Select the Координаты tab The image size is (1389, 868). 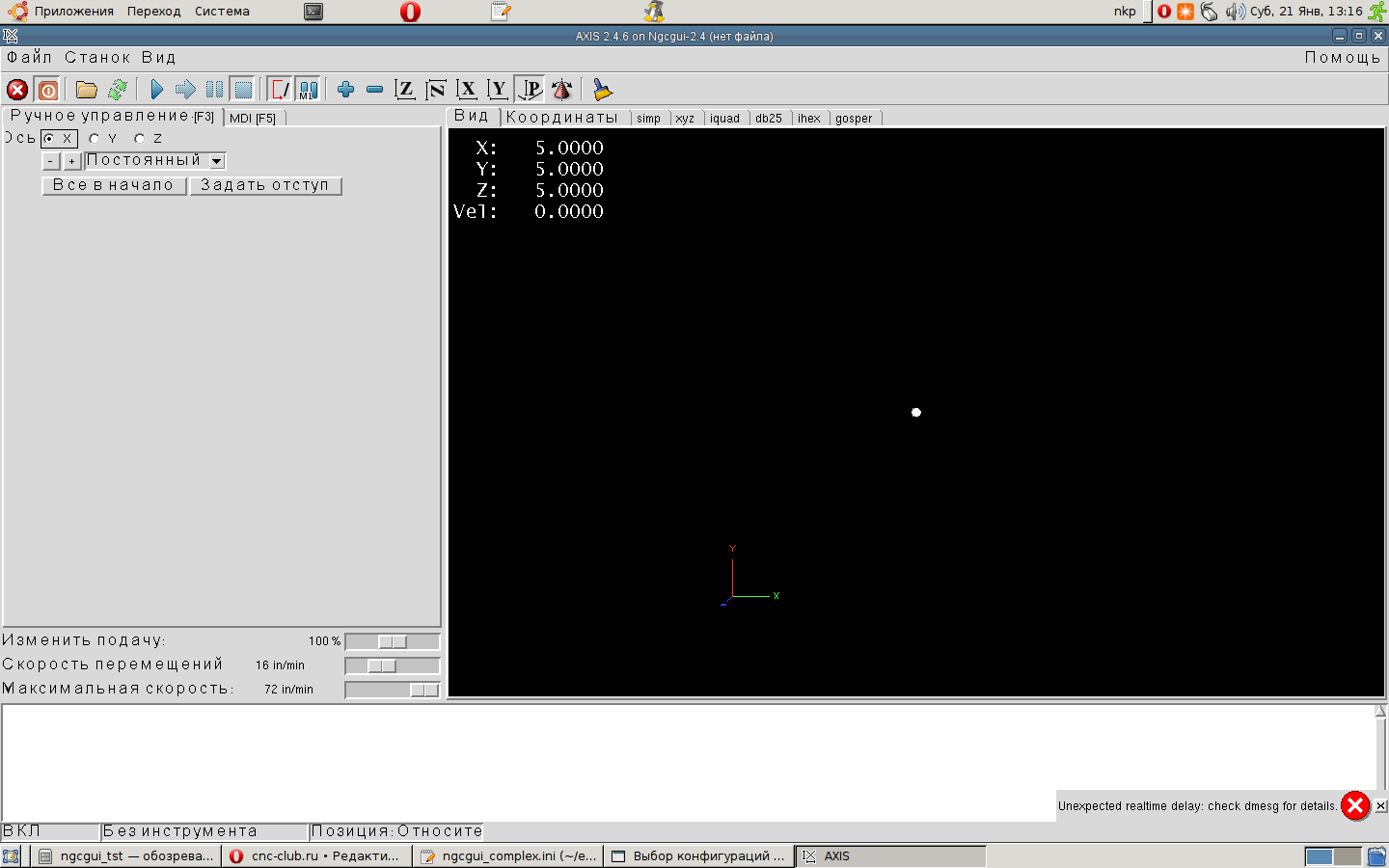562,118
